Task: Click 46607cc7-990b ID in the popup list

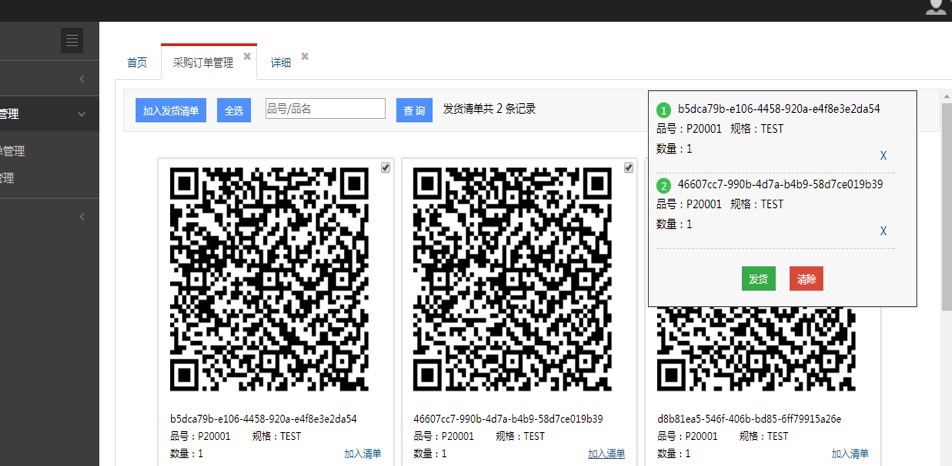Action: coord(780,184)
